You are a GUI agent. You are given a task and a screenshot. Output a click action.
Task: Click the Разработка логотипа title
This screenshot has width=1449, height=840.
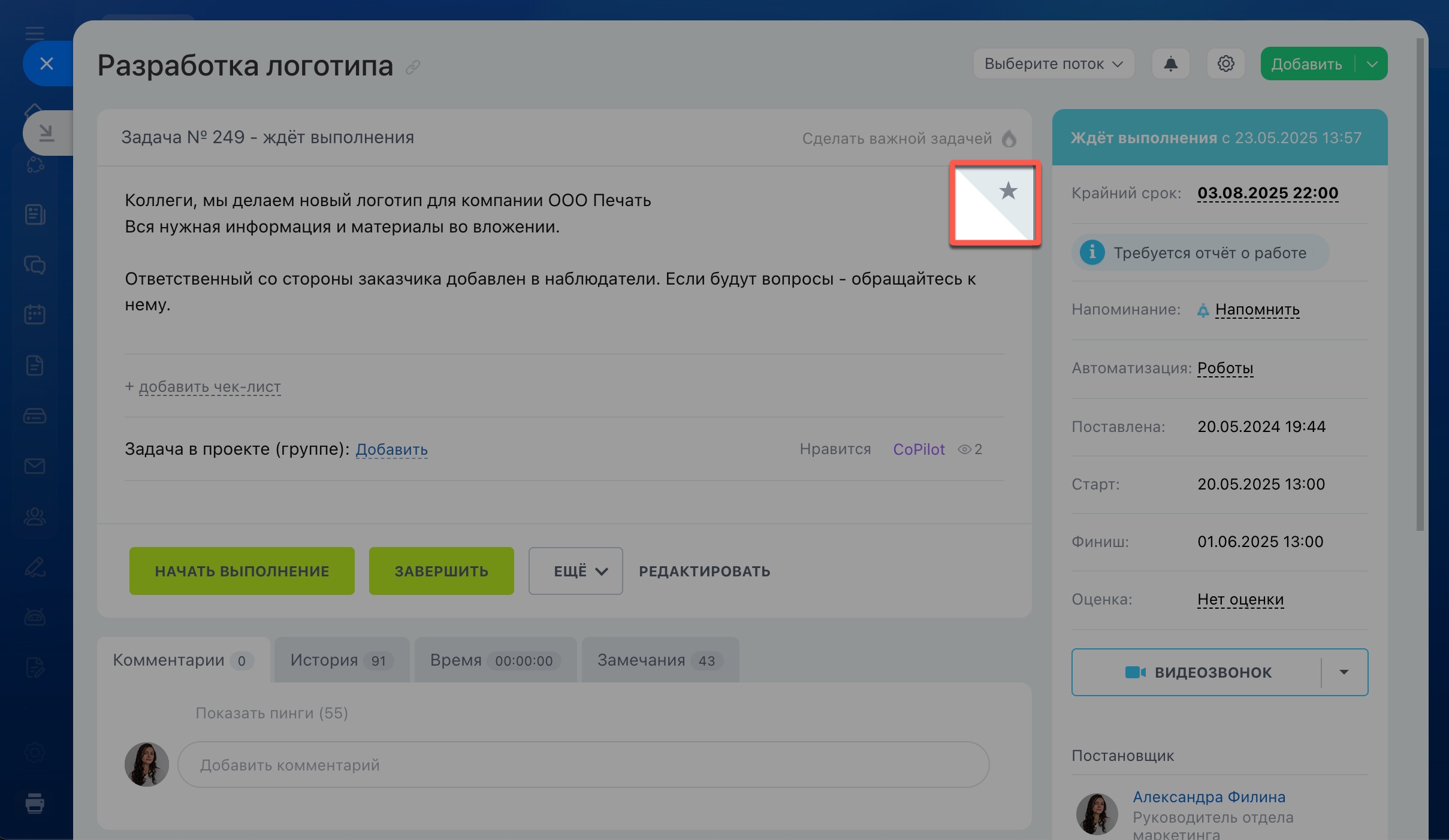click(x=245, y=65)
